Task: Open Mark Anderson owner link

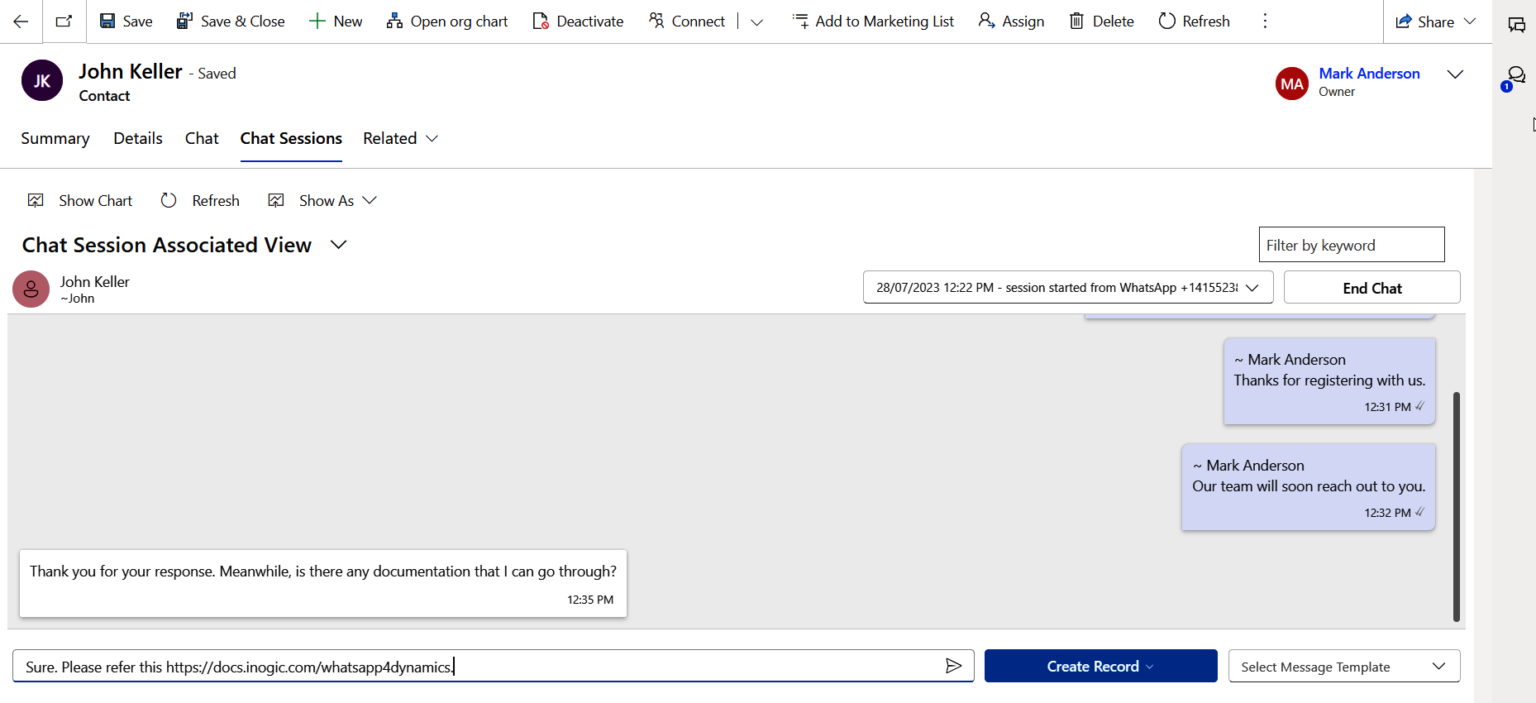Action: (x=1368, y=73)
